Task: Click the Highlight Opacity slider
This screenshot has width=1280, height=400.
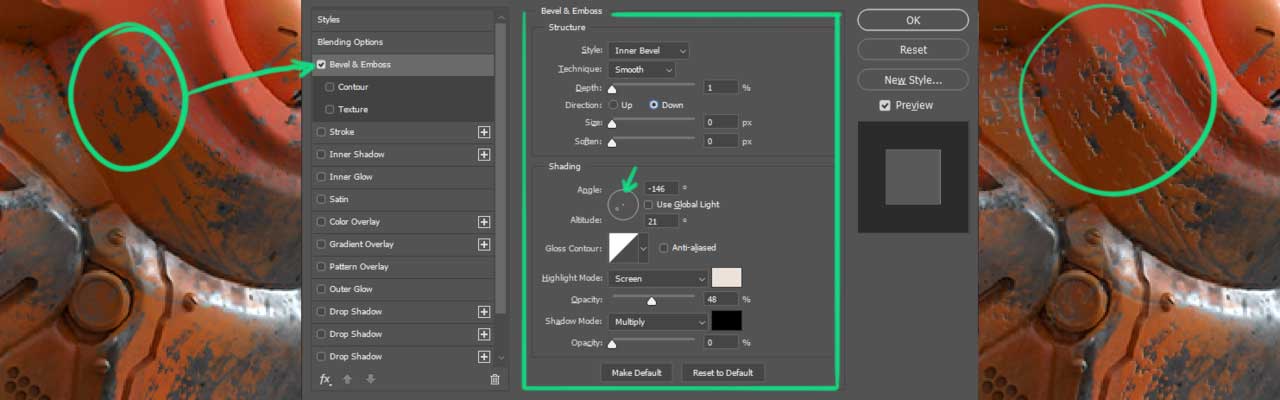Action: [x=652, y=295]
